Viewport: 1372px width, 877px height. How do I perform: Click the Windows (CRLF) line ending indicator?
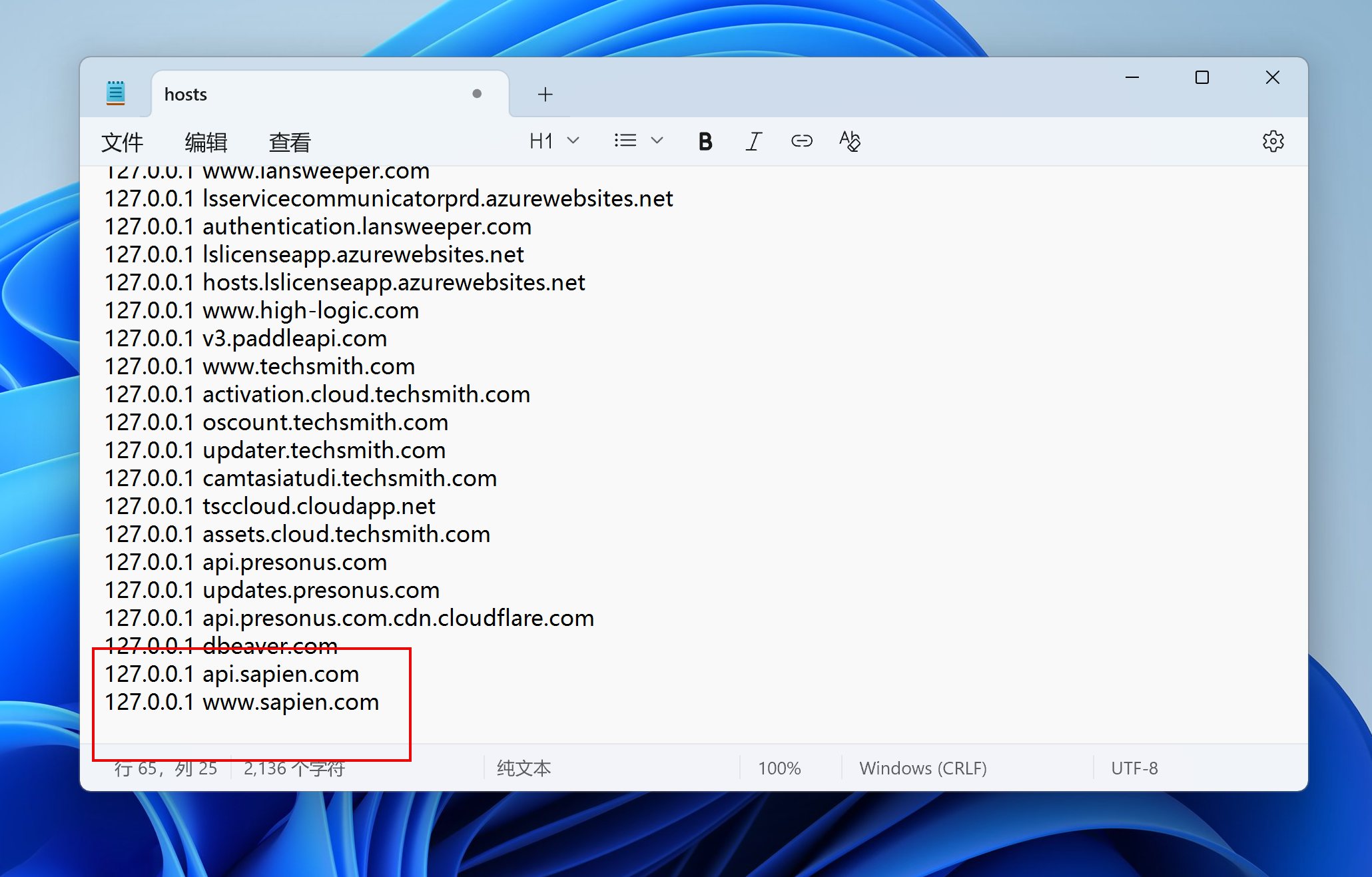[923, 768]
